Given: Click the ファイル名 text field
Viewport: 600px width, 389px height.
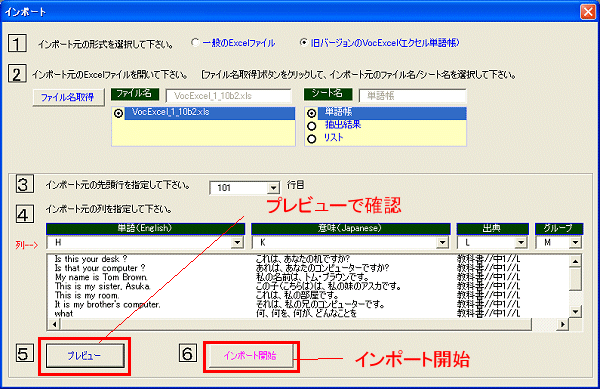Looking at the screenshot, I should tap(228, 96).
